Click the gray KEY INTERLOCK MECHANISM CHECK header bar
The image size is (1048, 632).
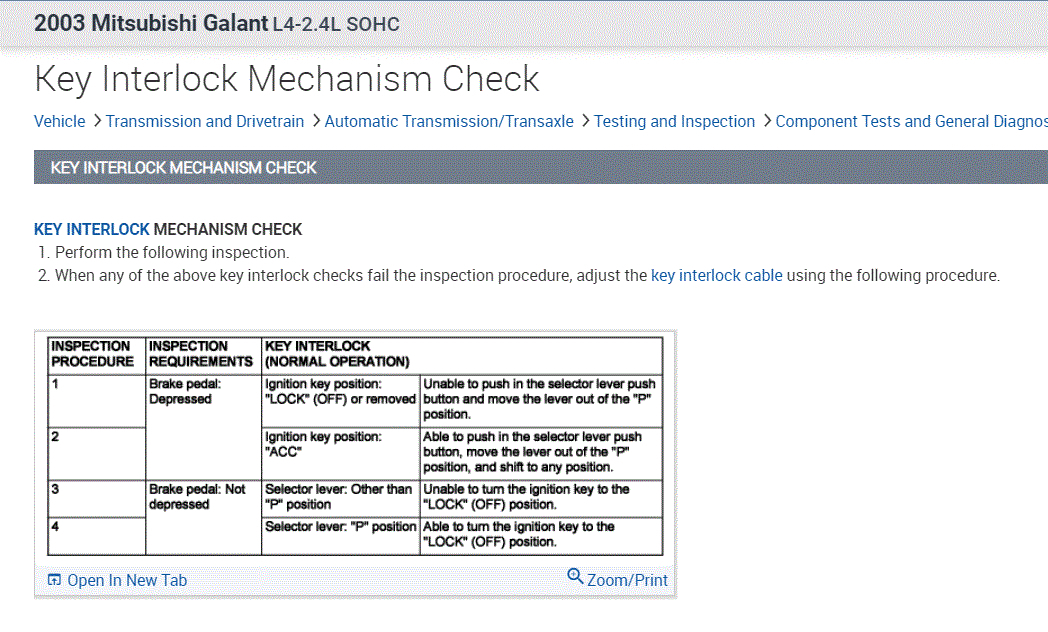540,167
